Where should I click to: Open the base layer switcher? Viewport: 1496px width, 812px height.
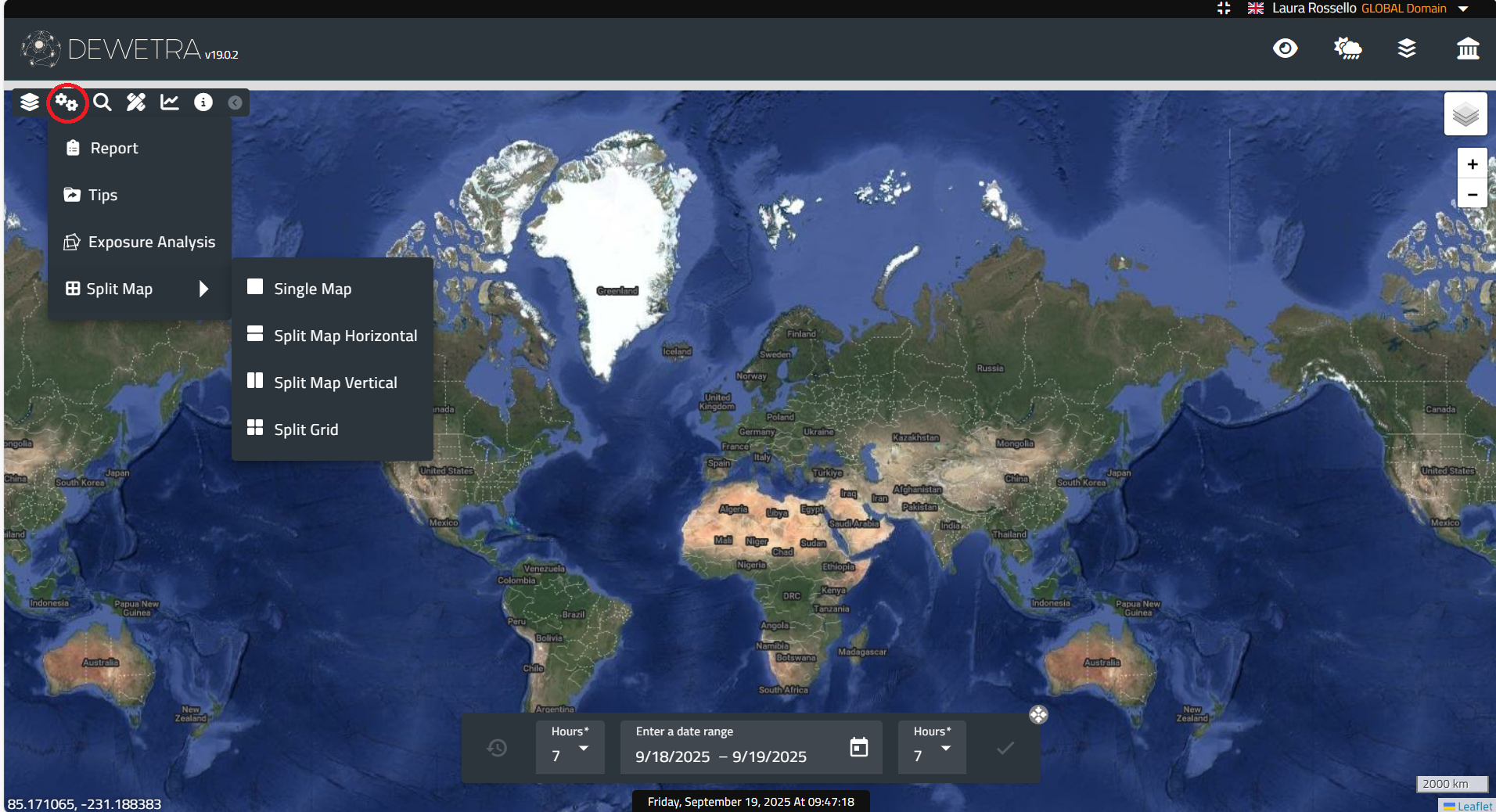[x=1465, y=115]
